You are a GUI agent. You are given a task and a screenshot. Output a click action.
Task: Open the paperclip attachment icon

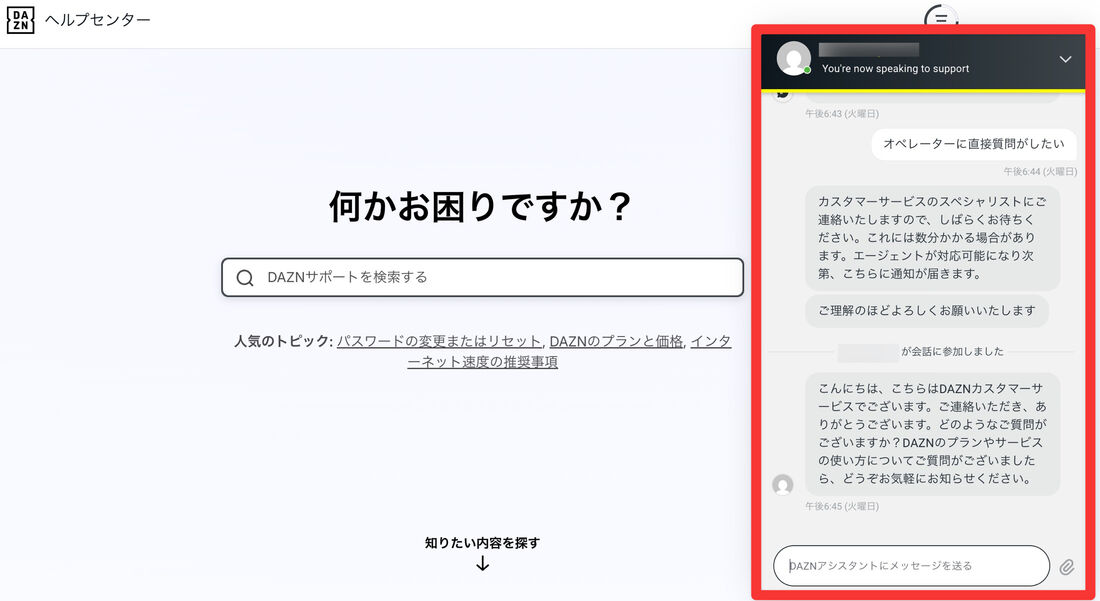[1065, 565]
